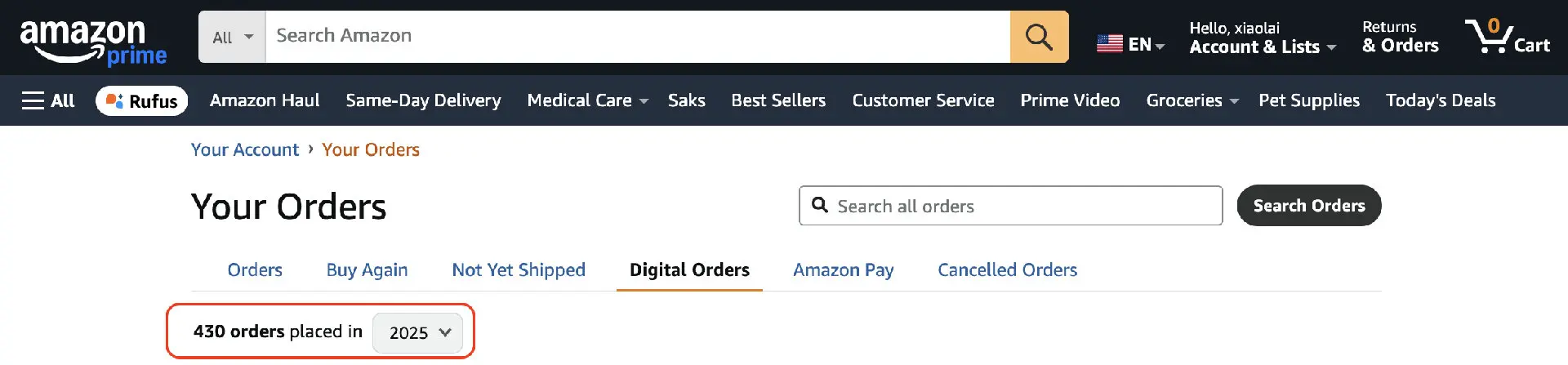Click the Search Orders button
Screen dimensions: 1568x365
click(1308, 206)
